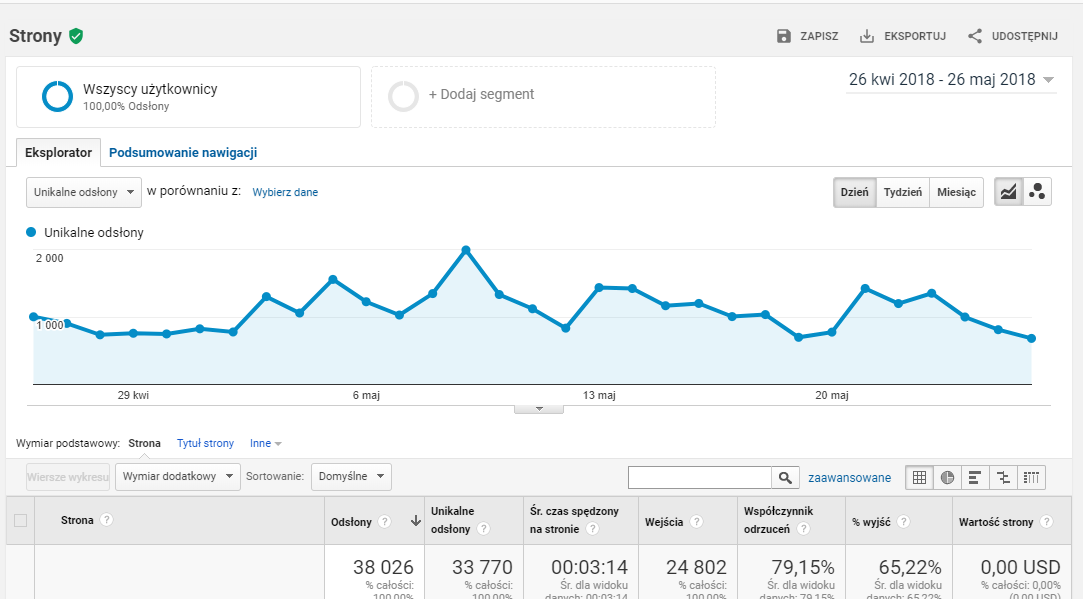1083x599 pixels.
Task: Click the Eksportuj download icon
Action: click(867, 36)
